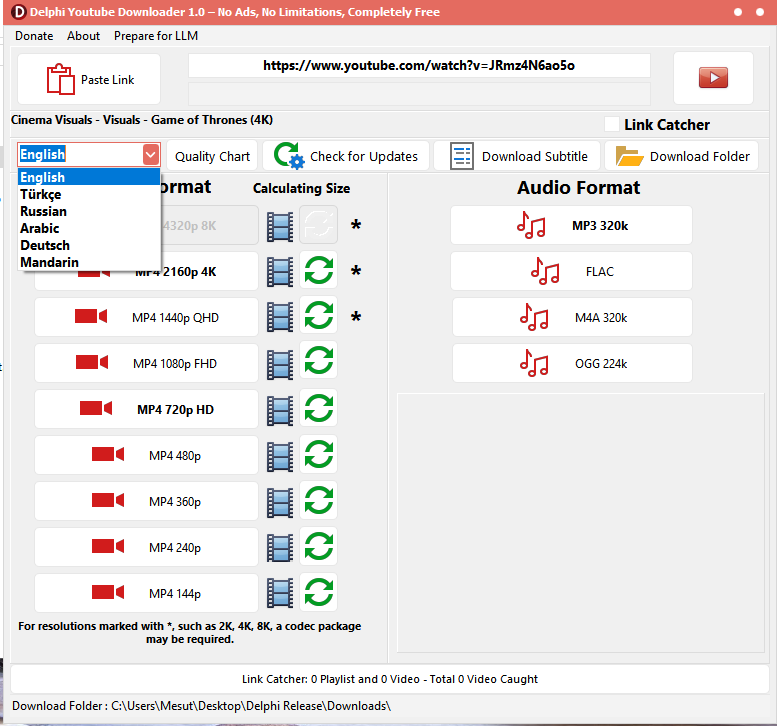
Task: Download video as MP4 1440p QHD
Action: [x=146, y=317]
